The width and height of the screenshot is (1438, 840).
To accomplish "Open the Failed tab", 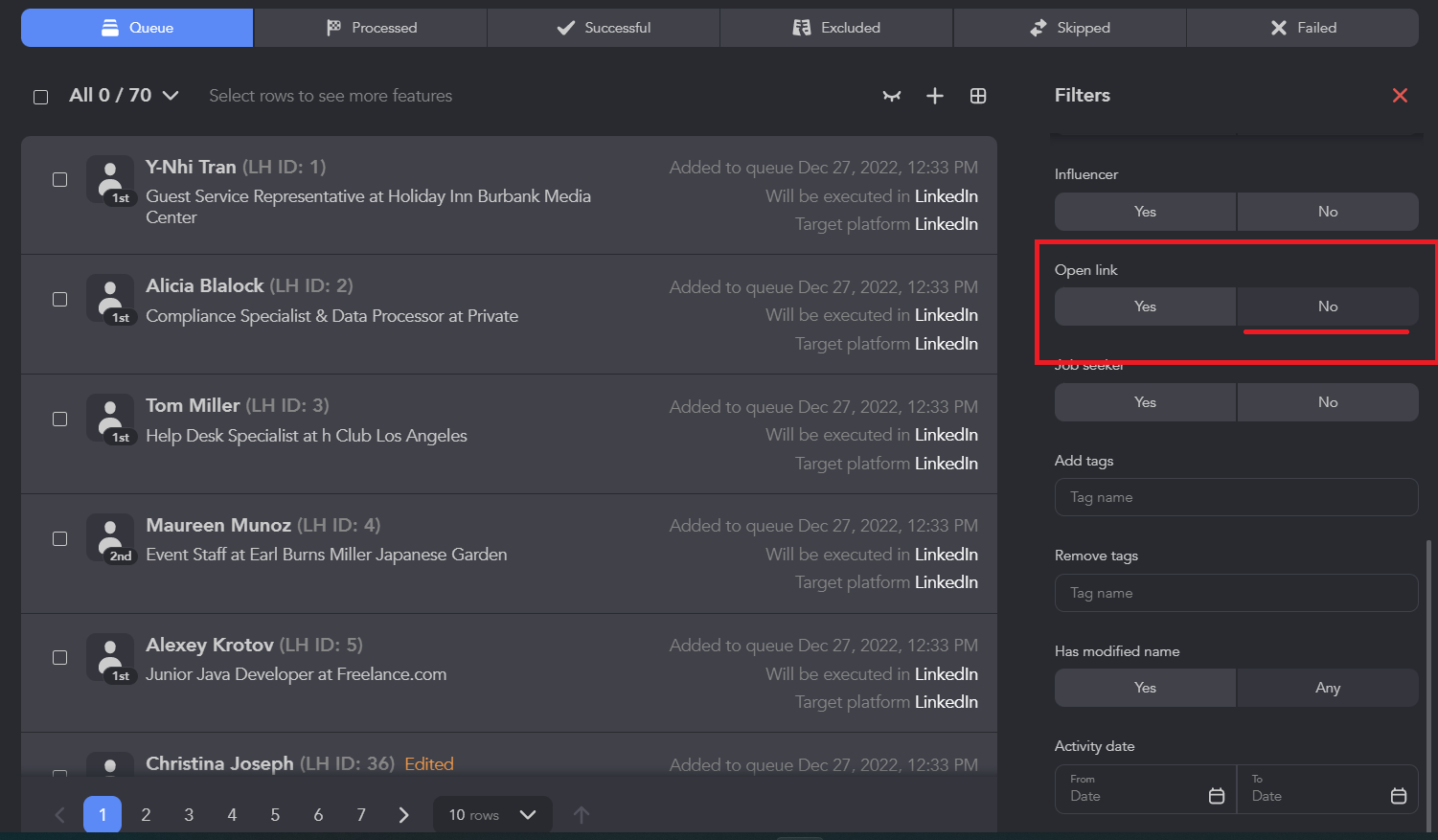I will [1302, 28].
